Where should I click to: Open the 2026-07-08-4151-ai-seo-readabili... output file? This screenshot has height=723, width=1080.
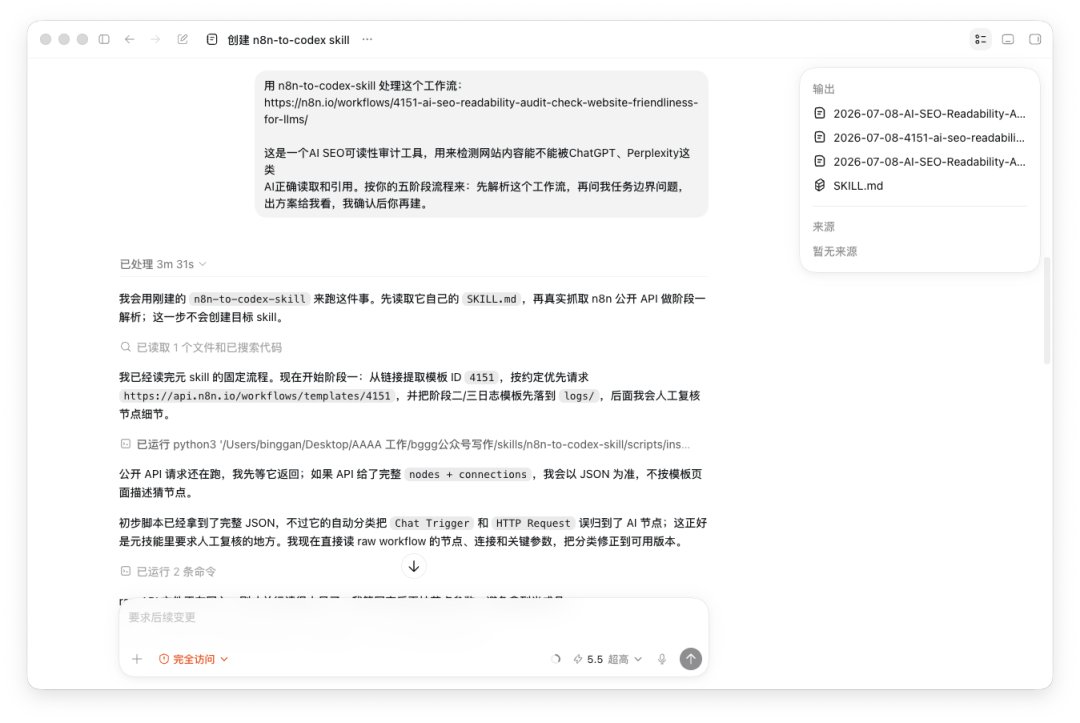coord(920,138)
